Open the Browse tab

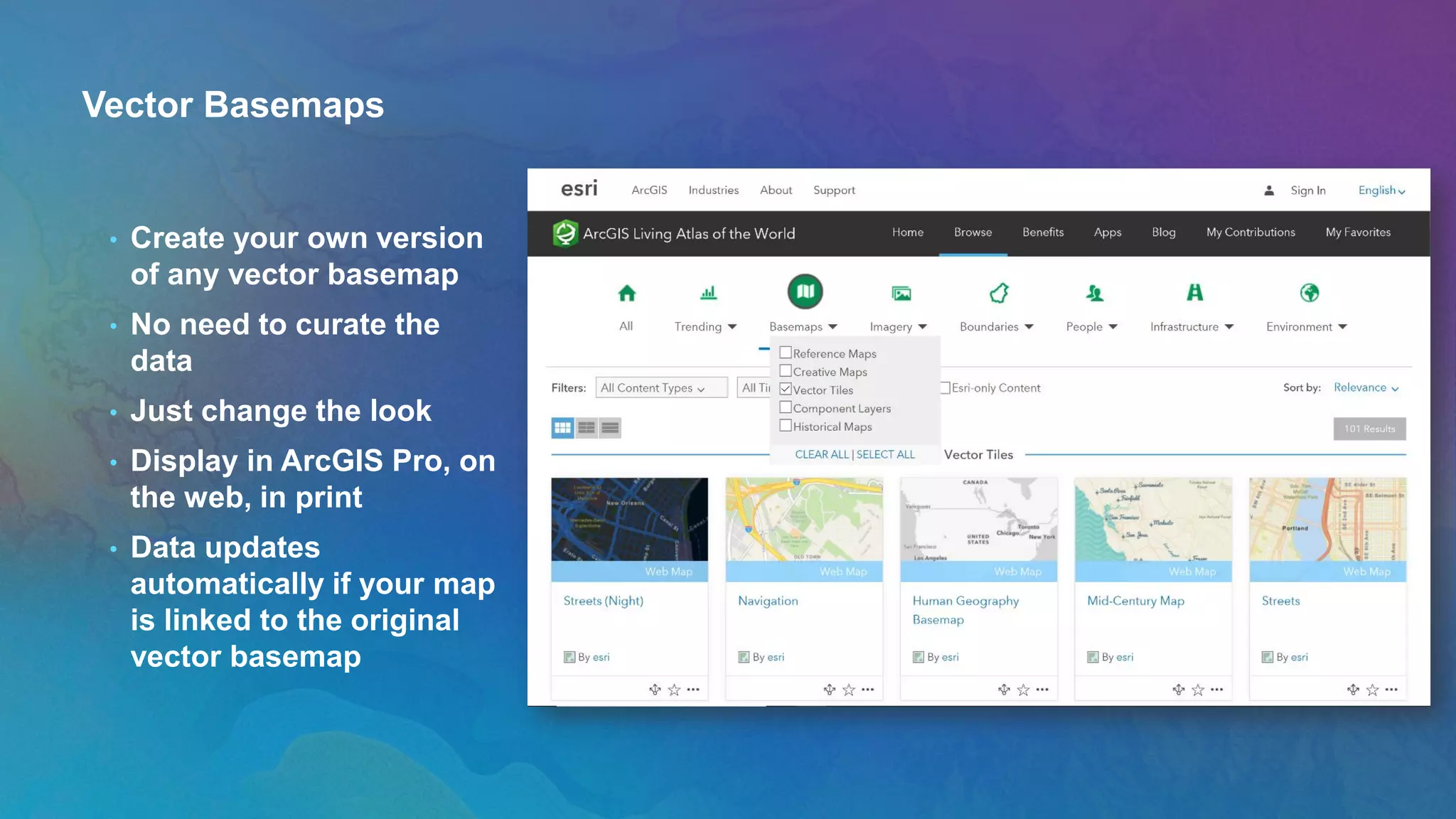click(973, 232)
